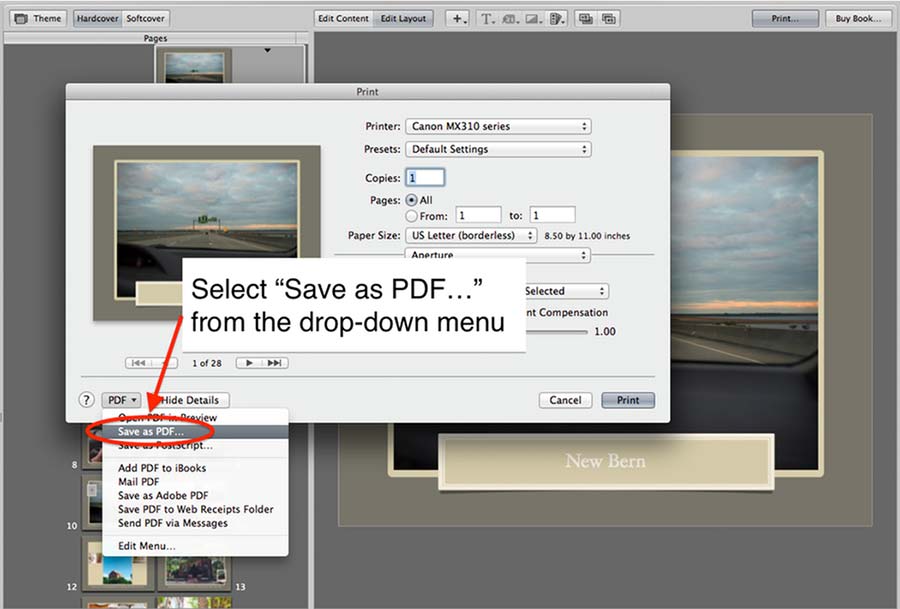This screenshot has width=900, height=609.
Task: Click the add page plus icon
Action: (x=458, y=18)
